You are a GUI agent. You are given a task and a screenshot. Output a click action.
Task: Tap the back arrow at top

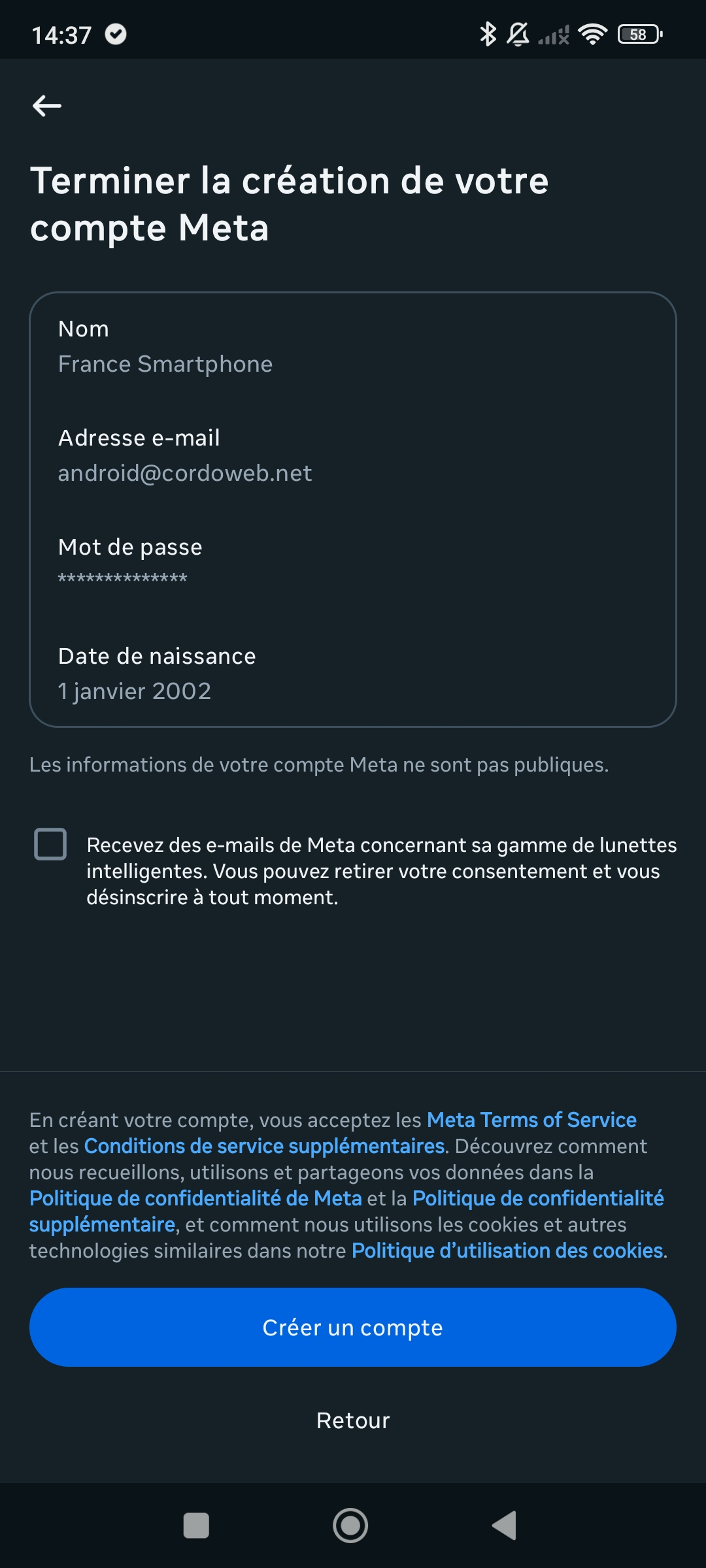(47, 106)
